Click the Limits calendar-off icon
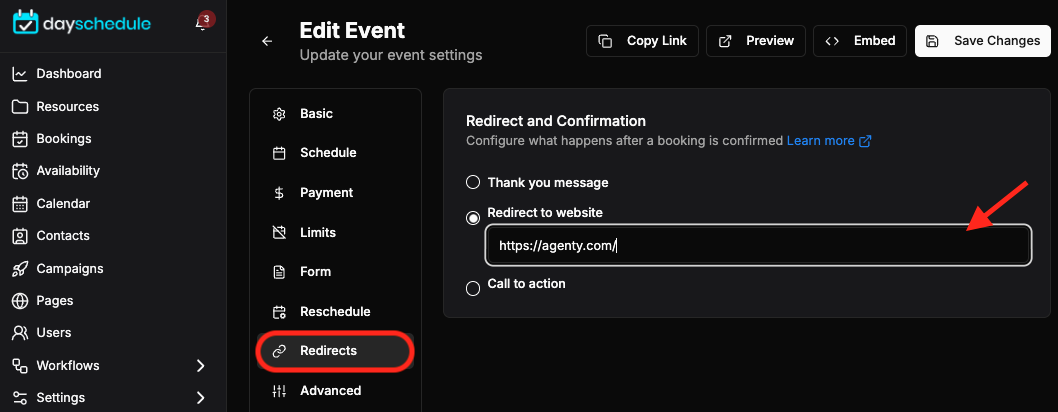The width and height of the screenshot is (1058, 412). tap(279, 233)
